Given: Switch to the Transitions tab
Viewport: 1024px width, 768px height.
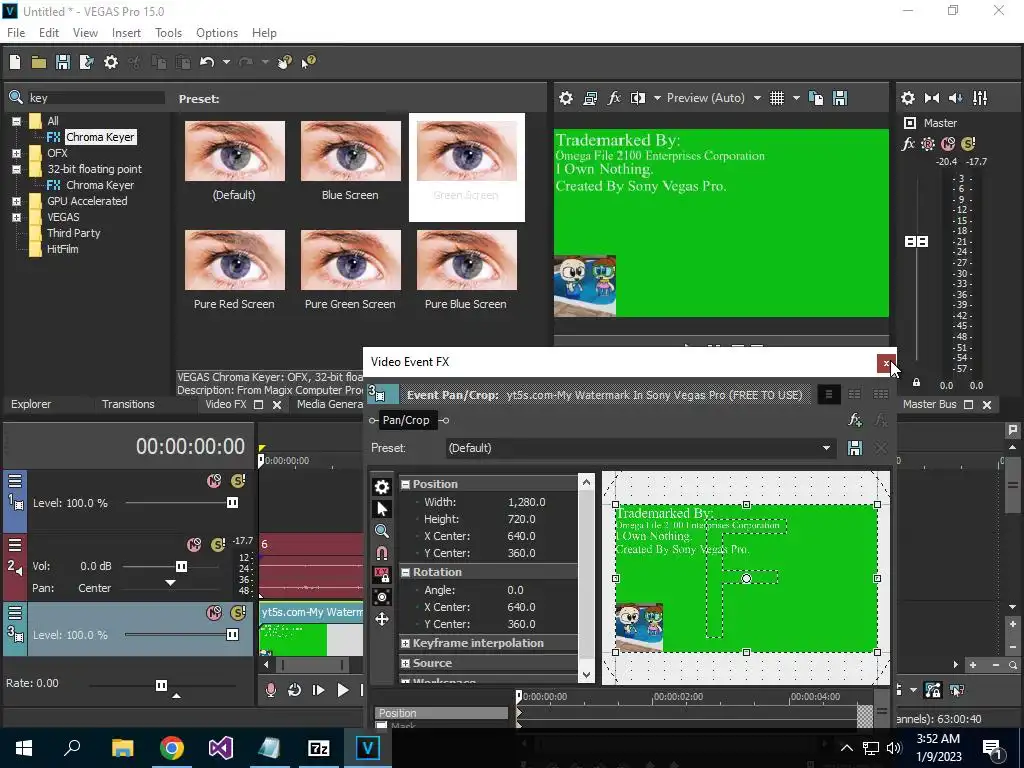Looking at the screenshot, I should 128,404.
